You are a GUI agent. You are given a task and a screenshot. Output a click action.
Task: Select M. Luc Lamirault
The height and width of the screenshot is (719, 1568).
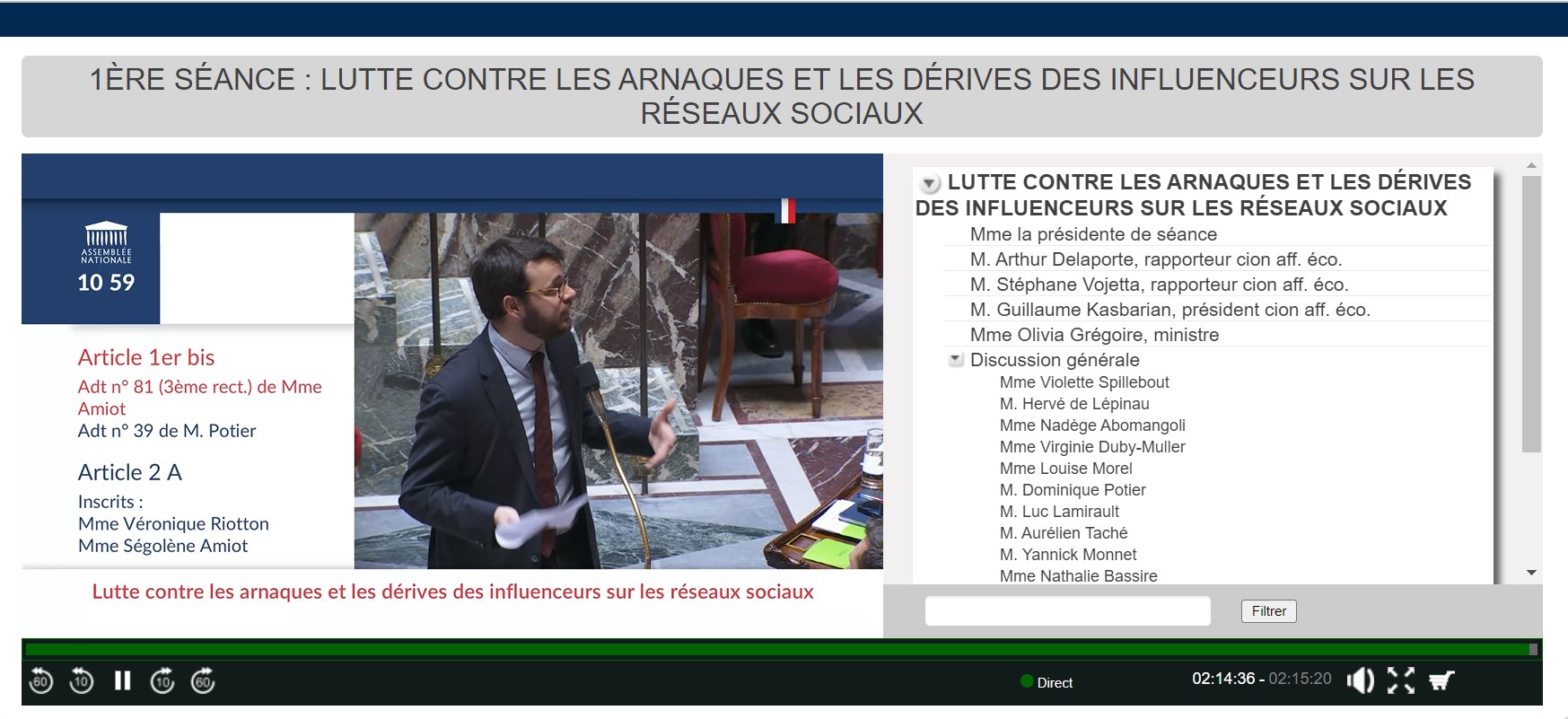1059,512
